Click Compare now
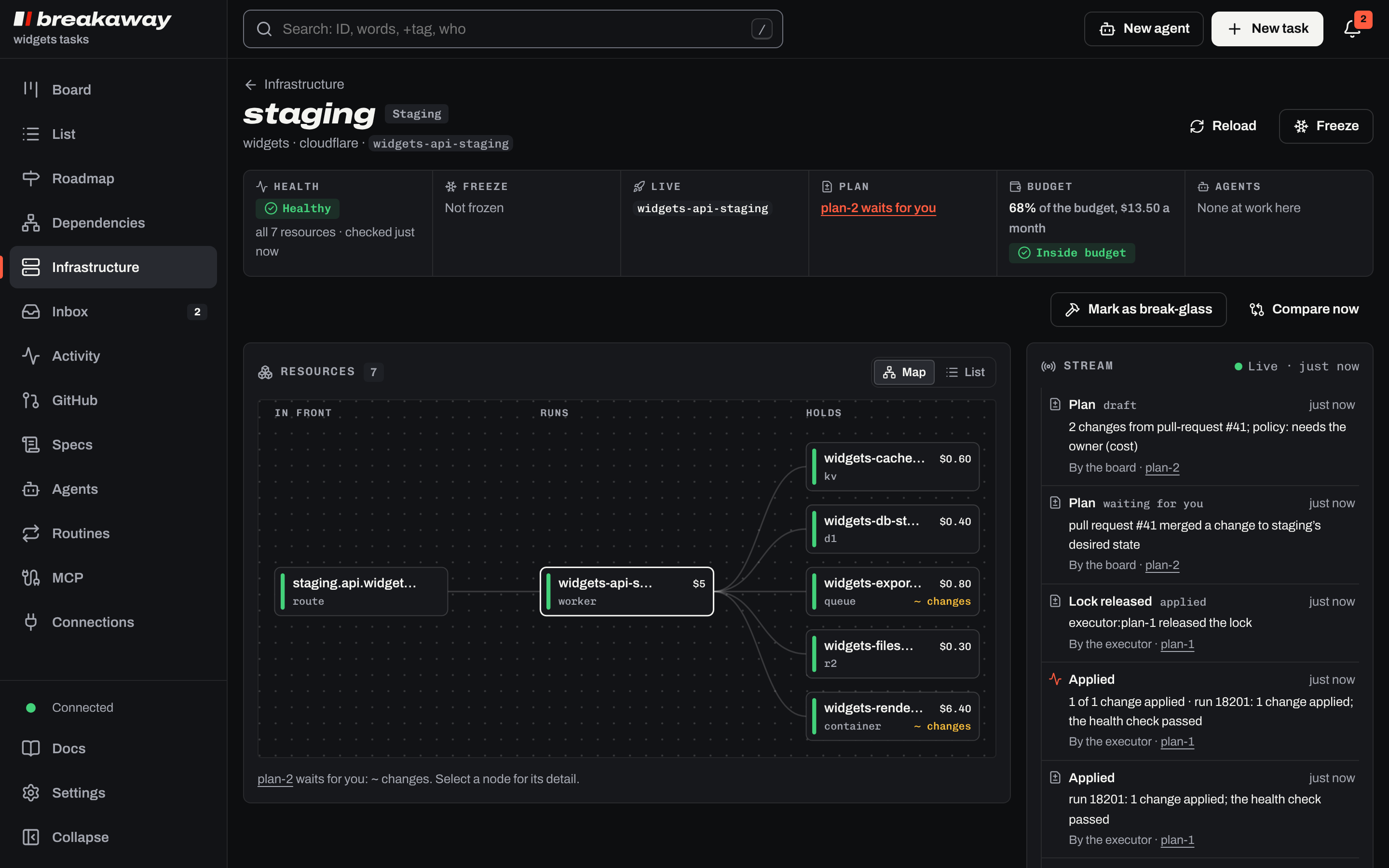1389x868 pixels. coord(1304,310)
